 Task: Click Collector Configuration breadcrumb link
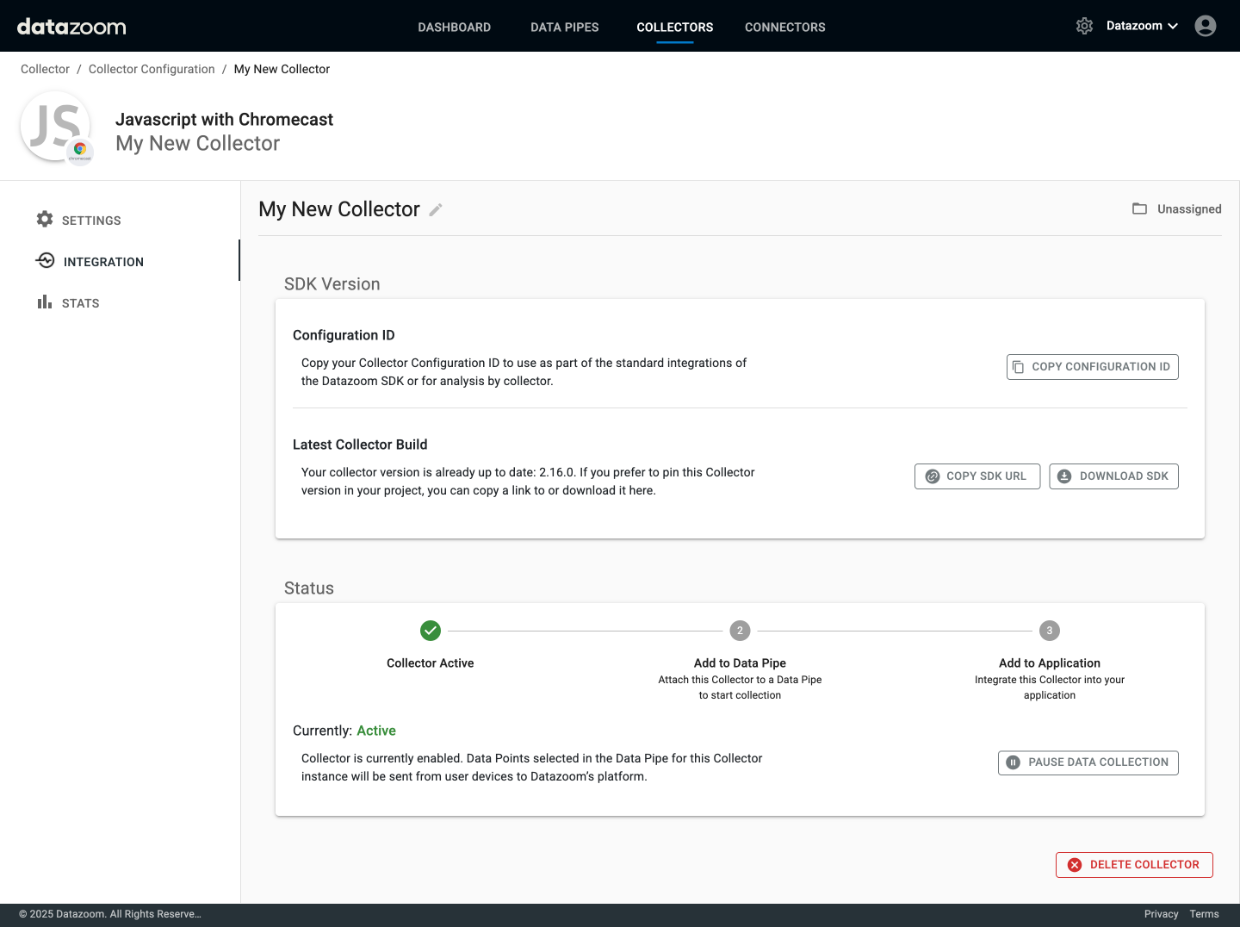151,69
